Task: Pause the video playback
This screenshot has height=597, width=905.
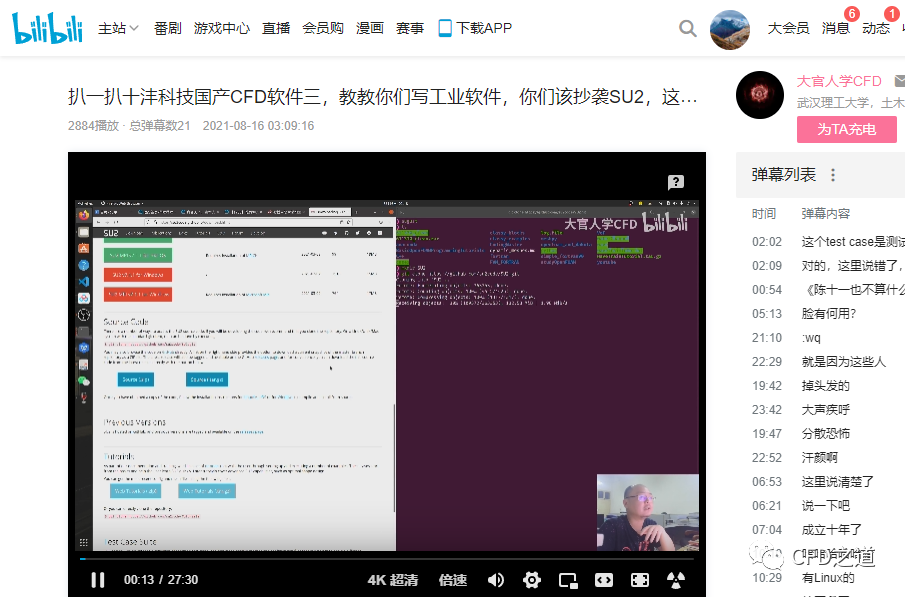Action: pos(98,580)
